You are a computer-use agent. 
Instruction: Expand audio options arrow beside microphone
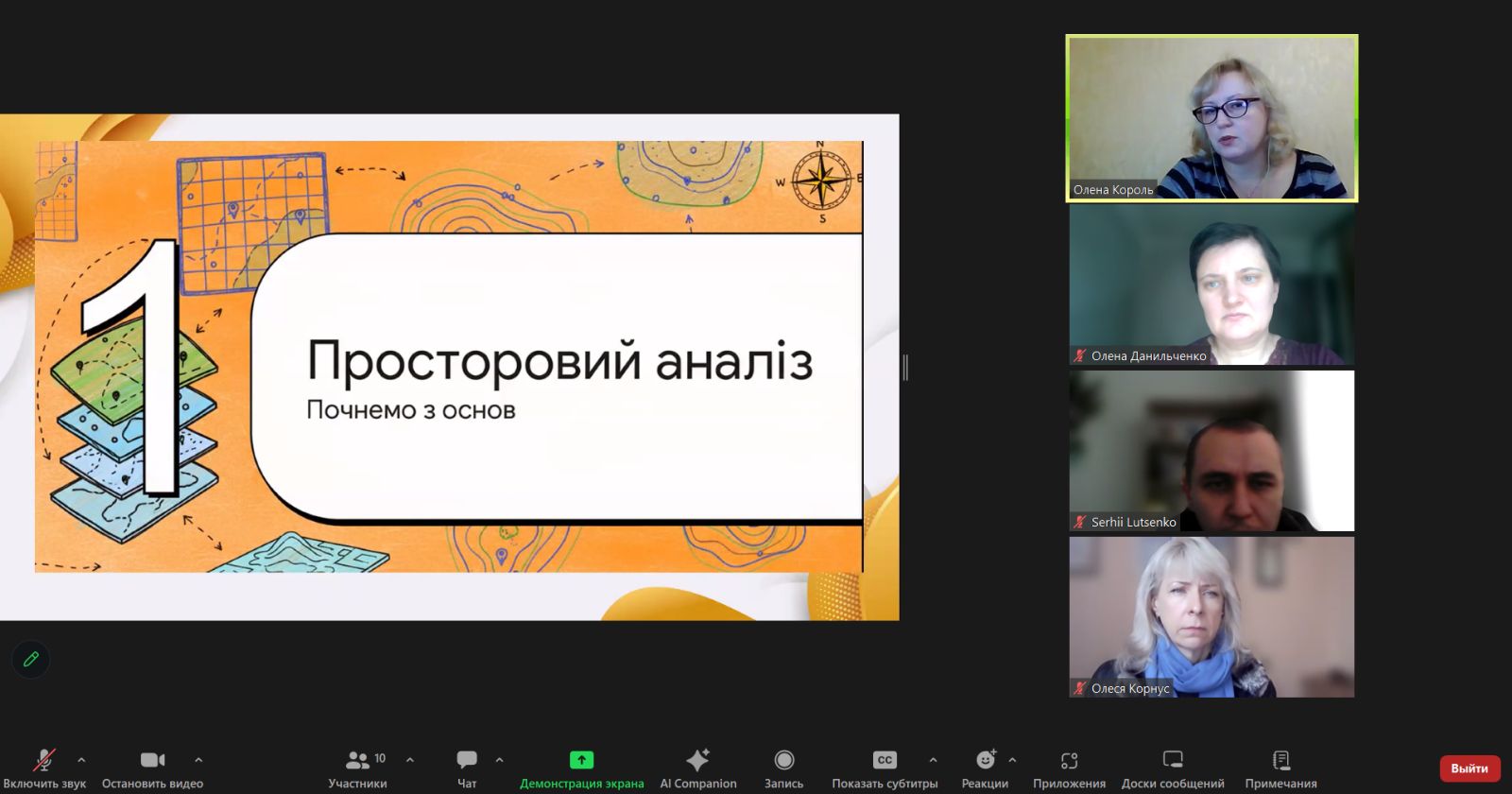pos(81,759)
